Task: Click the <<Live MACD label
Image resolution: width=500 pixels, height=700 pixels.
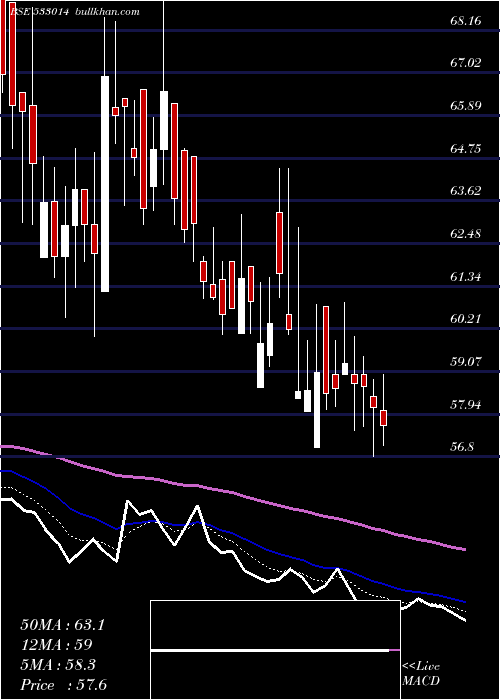Action: tap(421, 674)
